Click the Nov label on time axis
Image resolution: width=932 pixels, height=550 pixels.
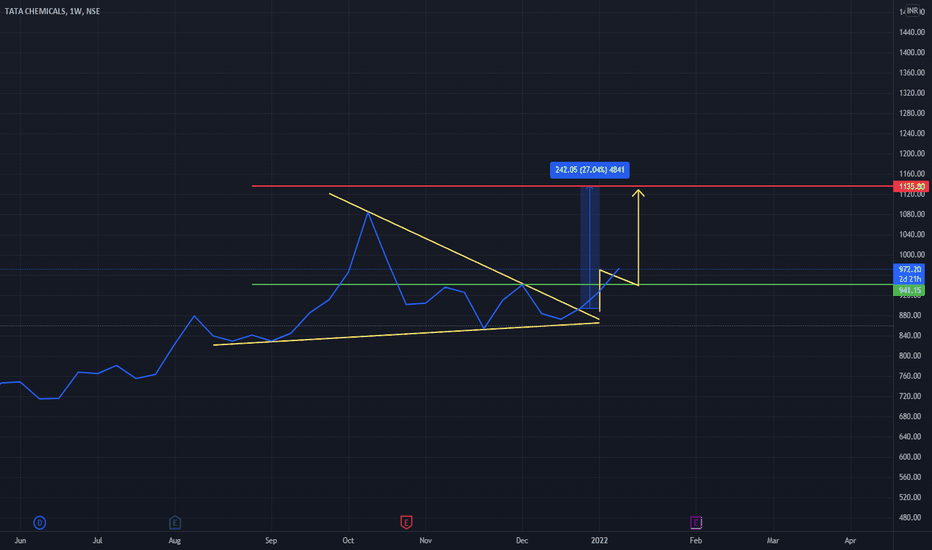pos(426,540)
